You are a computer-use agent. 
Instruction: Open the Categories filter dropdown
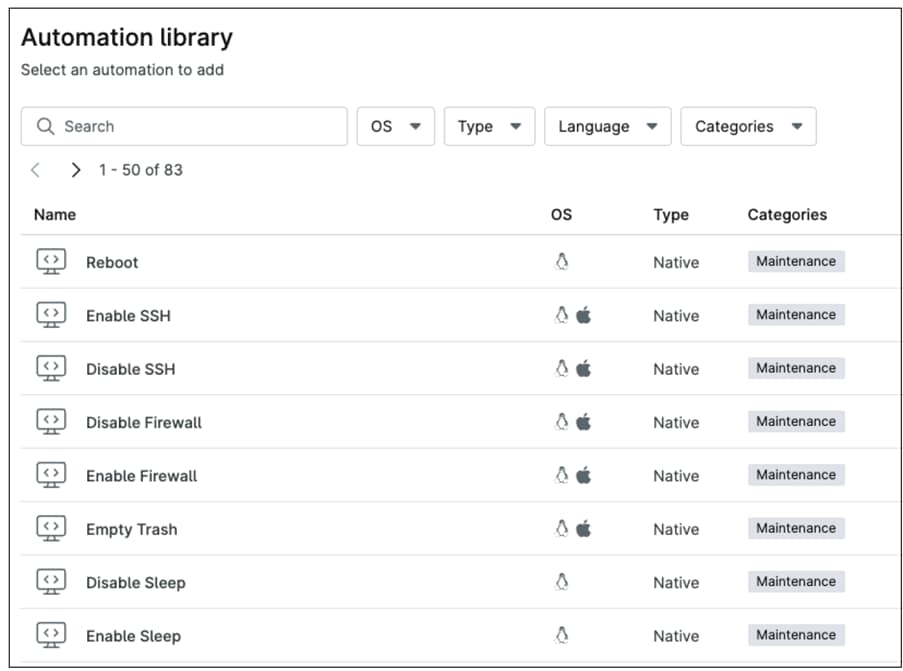(x=748, y=126)
